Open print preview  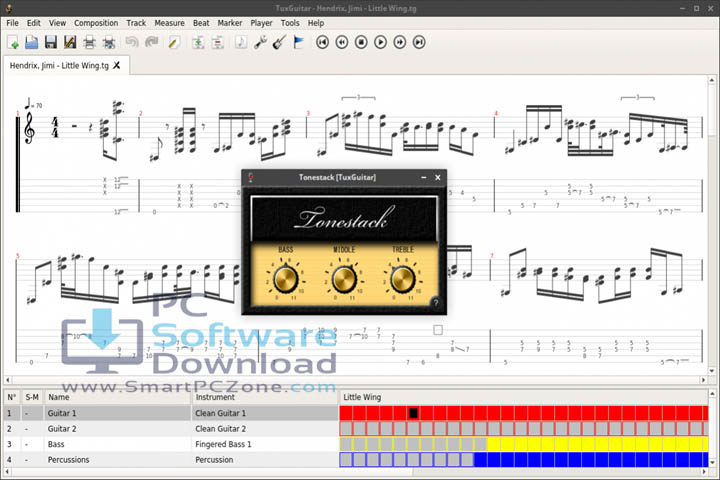tap(109, 42)
